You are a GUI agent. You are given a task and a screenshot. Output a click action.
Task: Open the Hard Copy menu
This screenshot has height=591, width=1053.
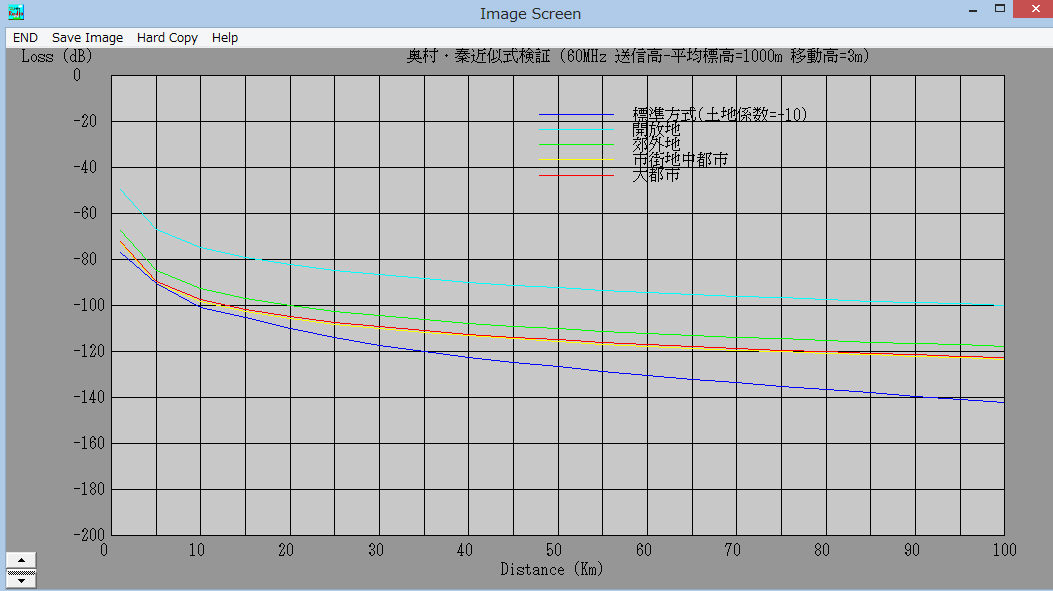[x=167, y=37]
